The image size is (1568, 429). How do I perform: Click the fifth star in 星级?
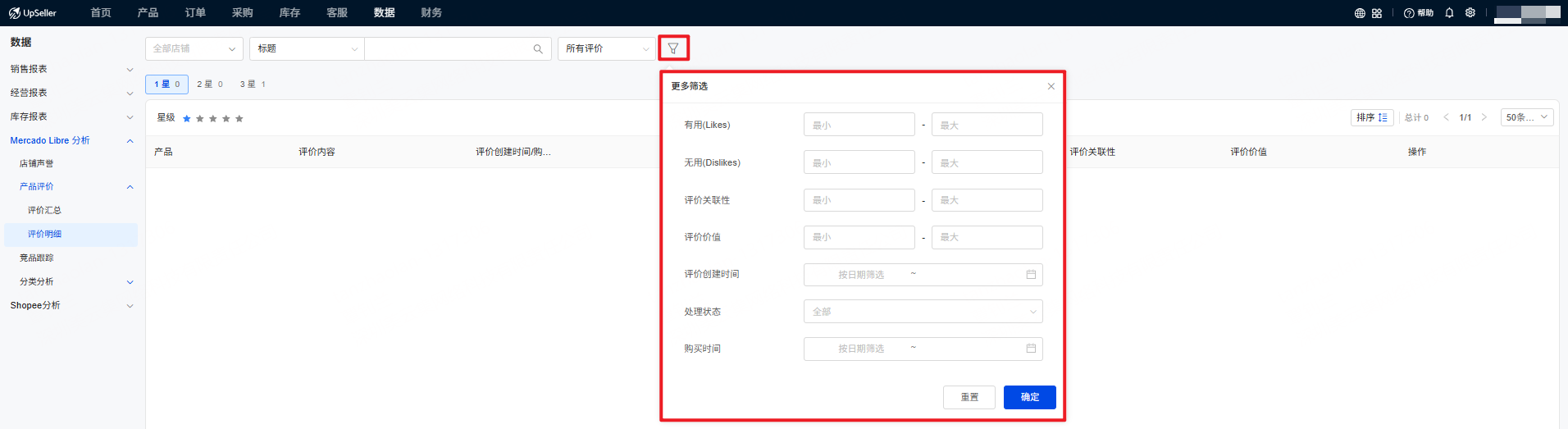click(239, 119)
